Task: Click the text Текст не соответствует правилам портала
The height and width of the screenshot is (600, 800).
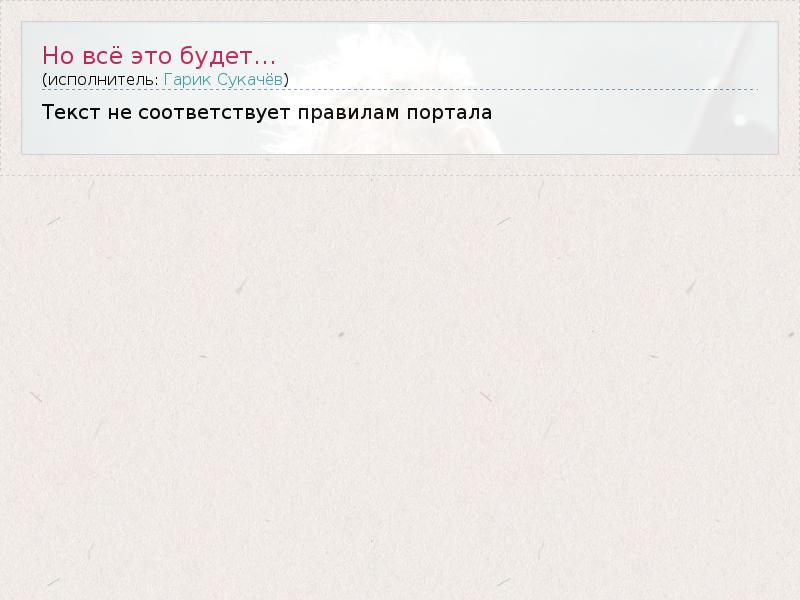Action: pyautogui.click(x=267, y=111)
